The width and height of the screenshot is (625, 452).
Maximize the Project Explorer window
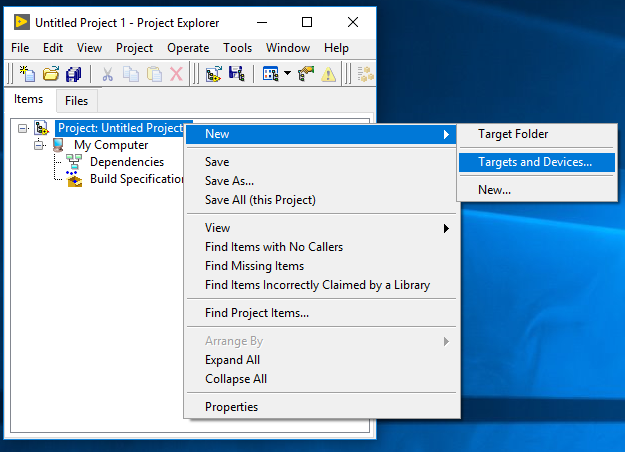coord(307,22)
